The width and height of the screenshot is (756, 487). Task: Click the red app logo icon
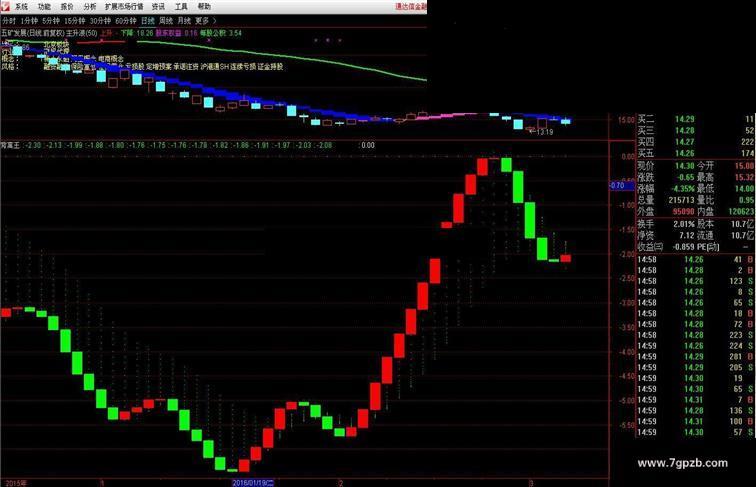(5, 6)
